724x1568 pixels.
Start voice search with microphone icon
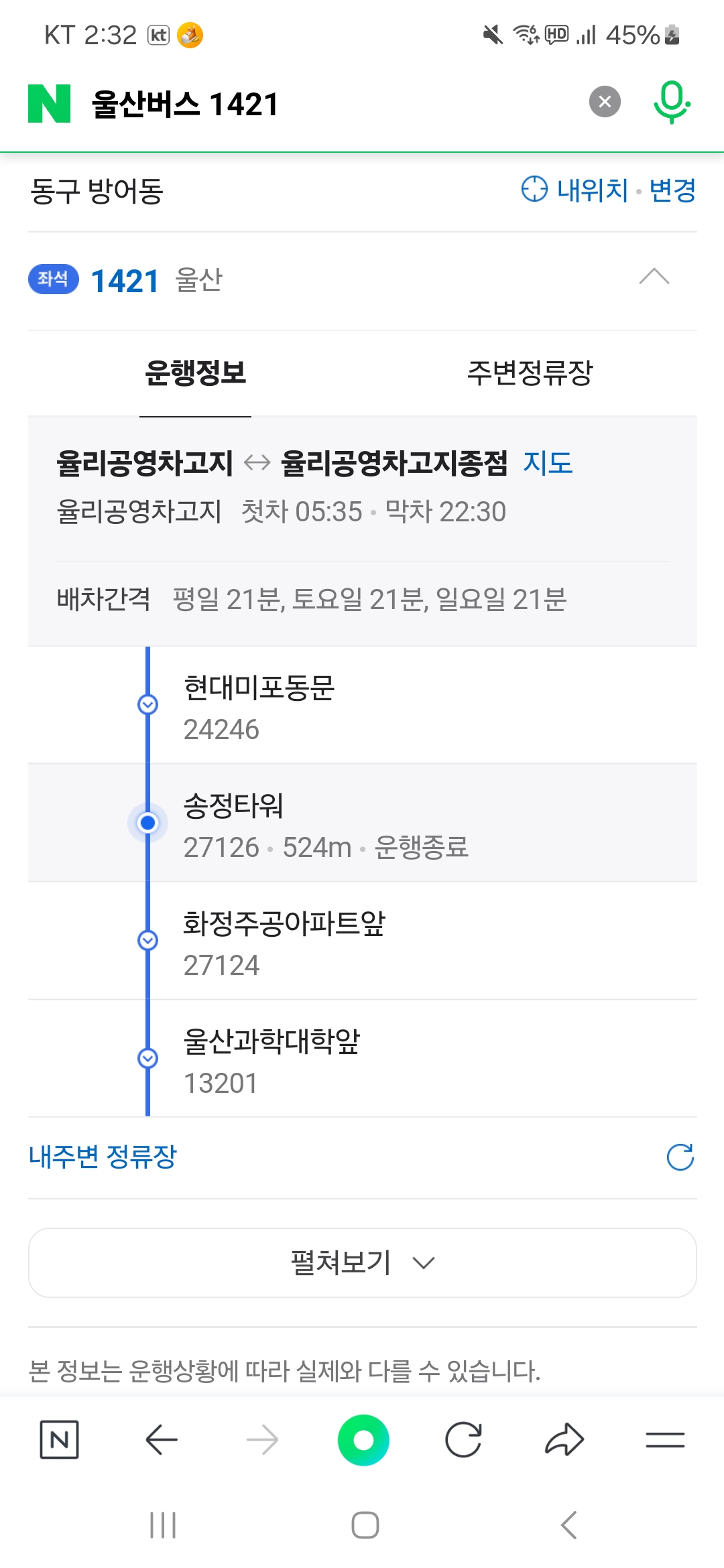coord(671,103)
